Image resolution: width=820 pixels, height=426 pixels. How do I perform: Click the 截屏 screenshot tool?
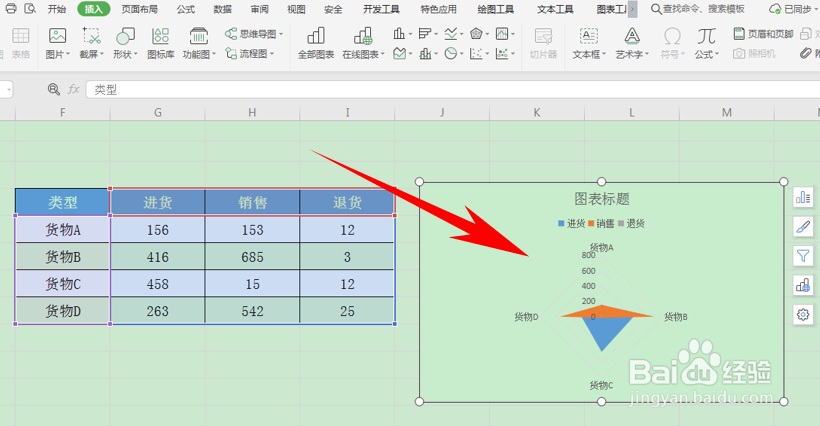91,43
